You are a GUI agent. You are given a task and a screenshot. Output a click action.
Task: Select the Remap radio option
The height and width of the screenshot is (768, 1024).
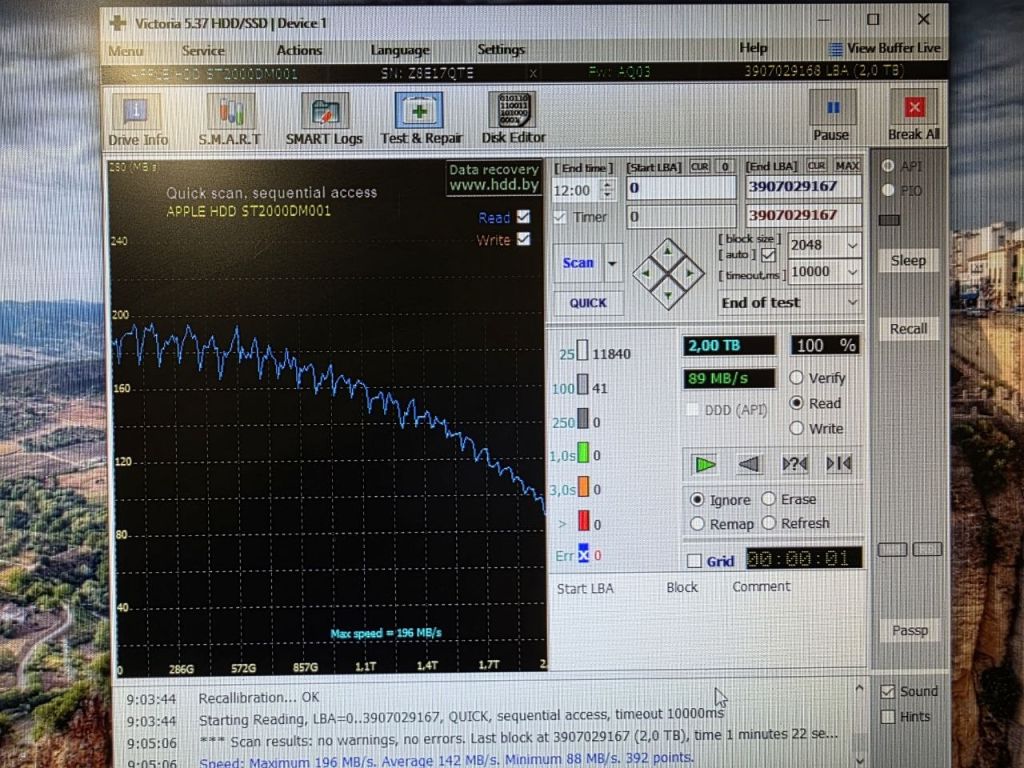point(697,524)
